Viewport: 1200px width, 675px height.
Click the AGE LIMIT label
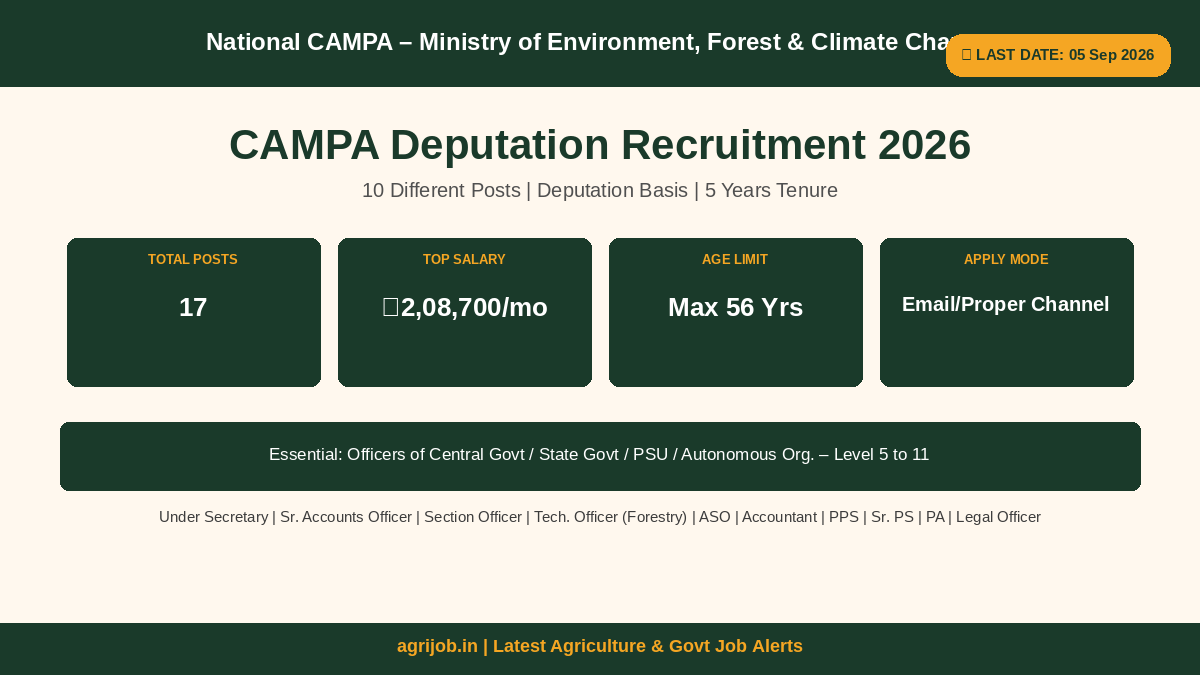735,259
